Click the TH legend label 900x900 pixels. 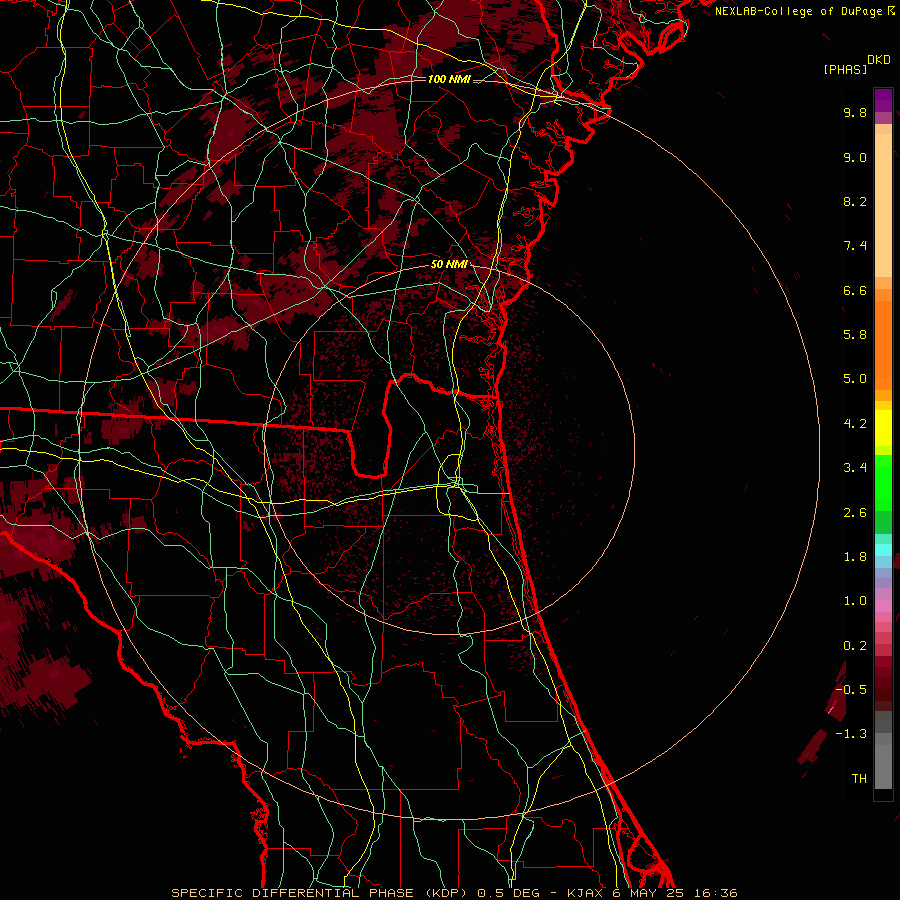point(859,779)
